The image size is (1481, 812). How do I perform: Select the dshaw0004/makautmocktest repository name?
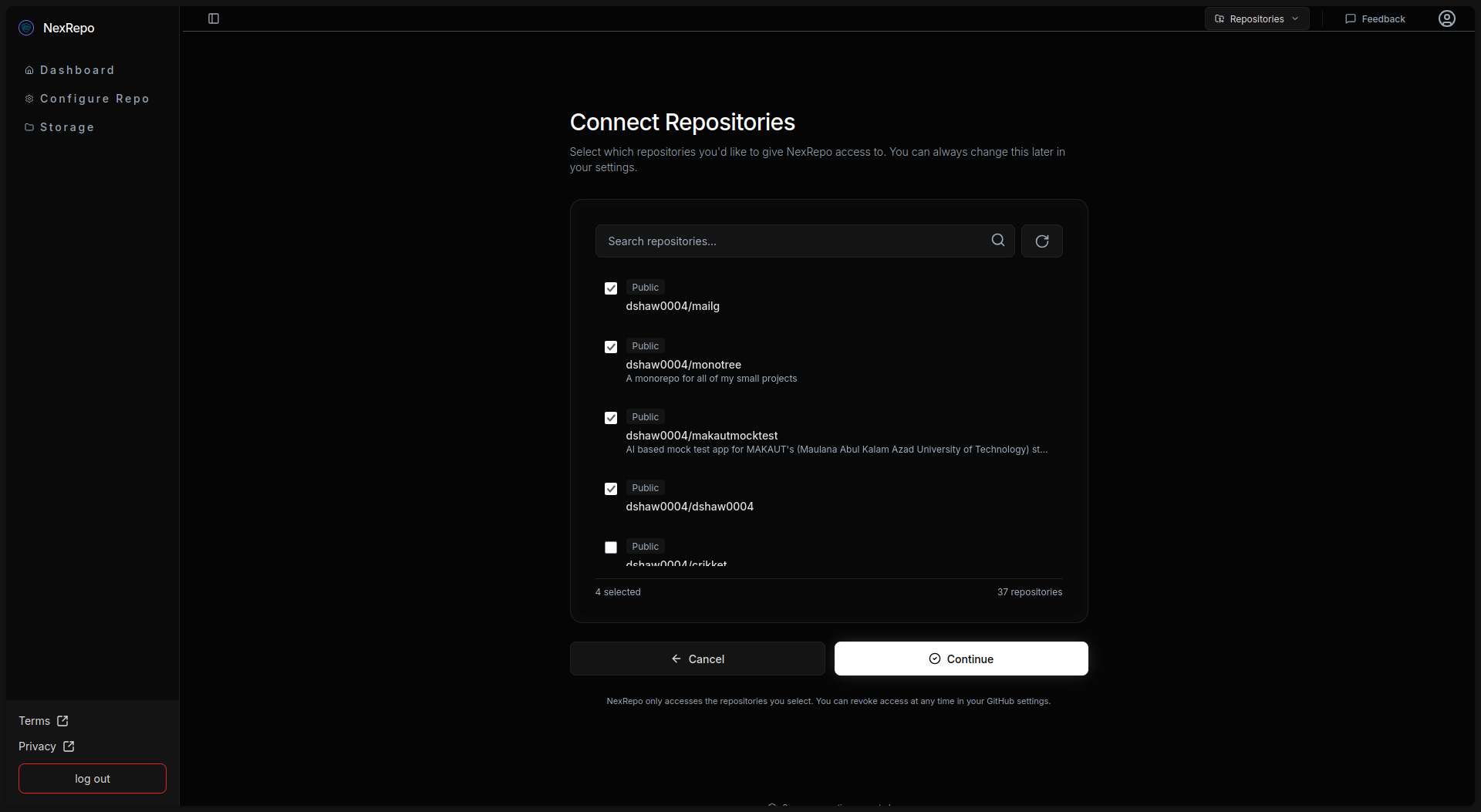[x=702, y=436]
